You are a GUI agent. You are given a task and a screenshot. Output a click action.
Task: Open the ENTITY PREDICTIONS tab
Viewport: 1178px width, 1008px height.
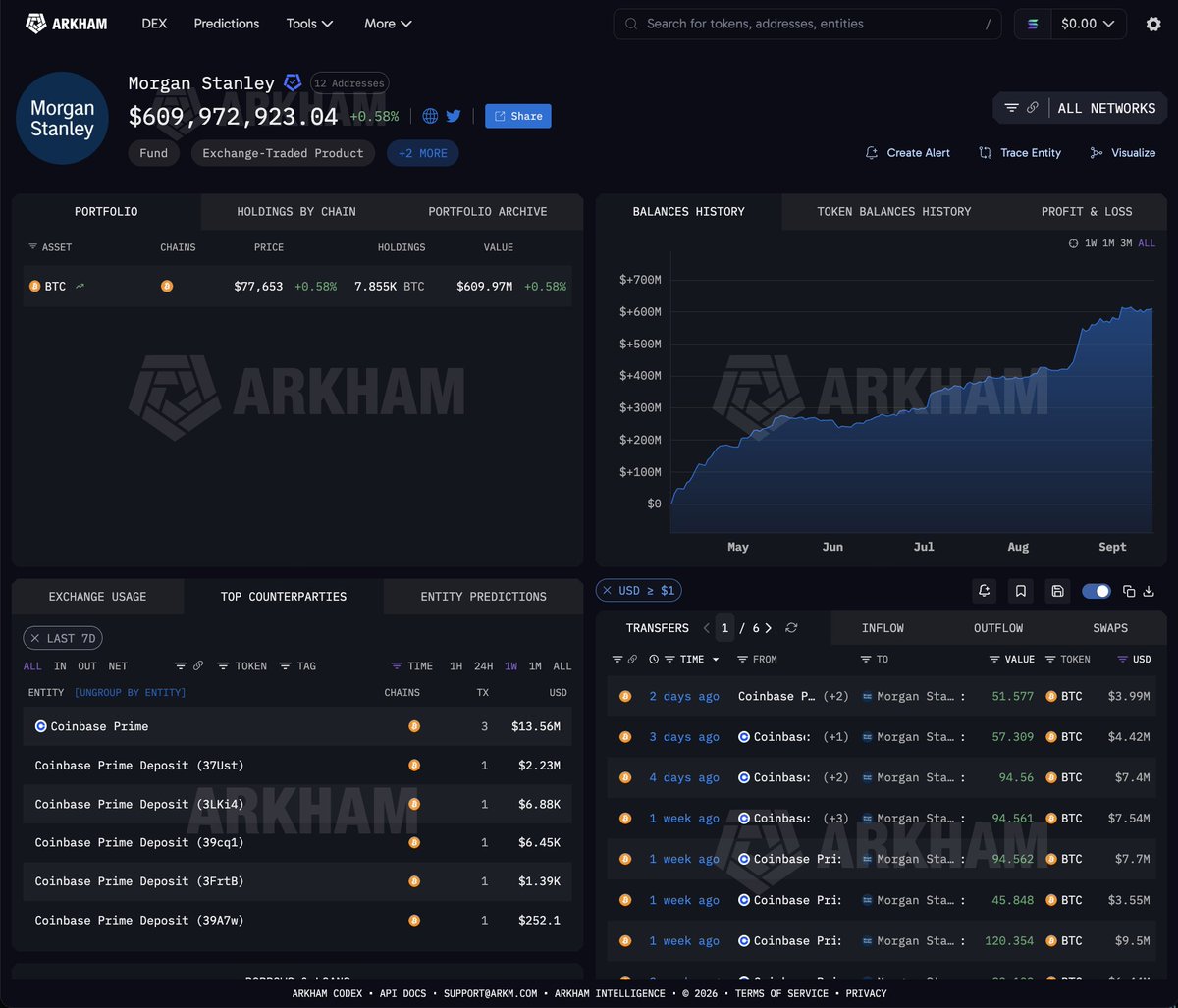coord(483,597)
